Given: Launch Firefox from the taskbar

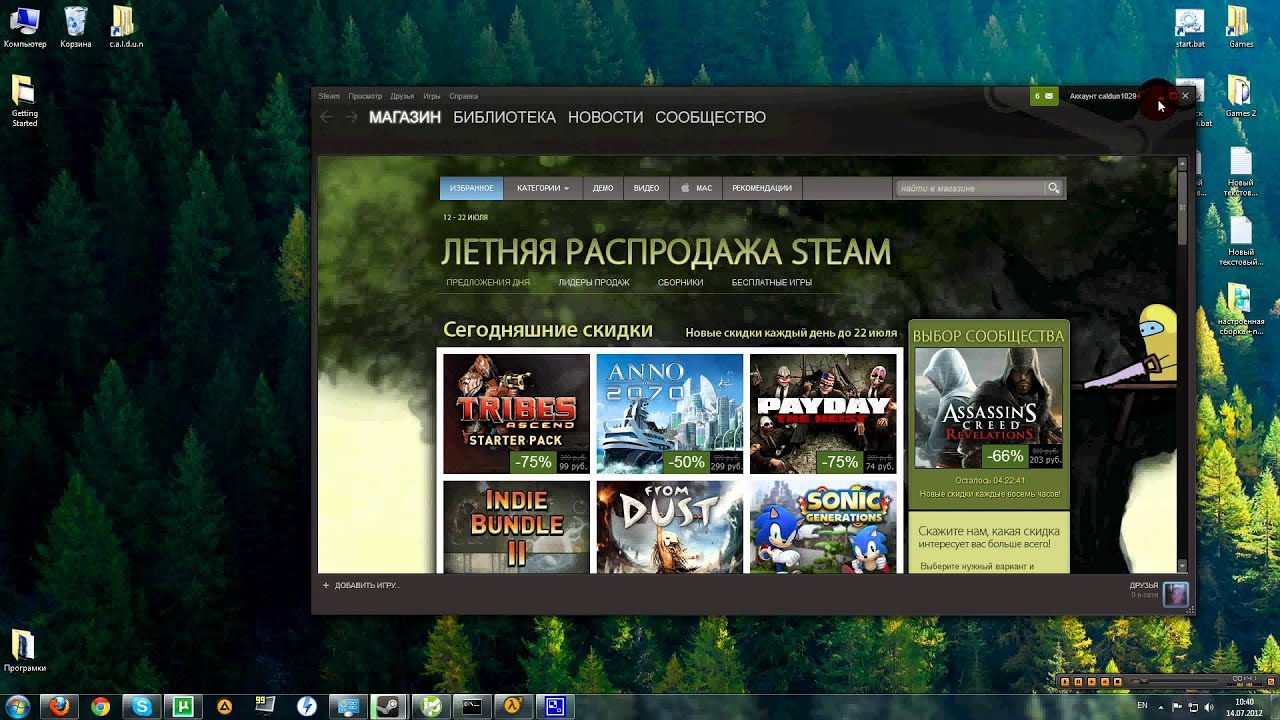Looking at the screenshot, I should coord(59,706).
